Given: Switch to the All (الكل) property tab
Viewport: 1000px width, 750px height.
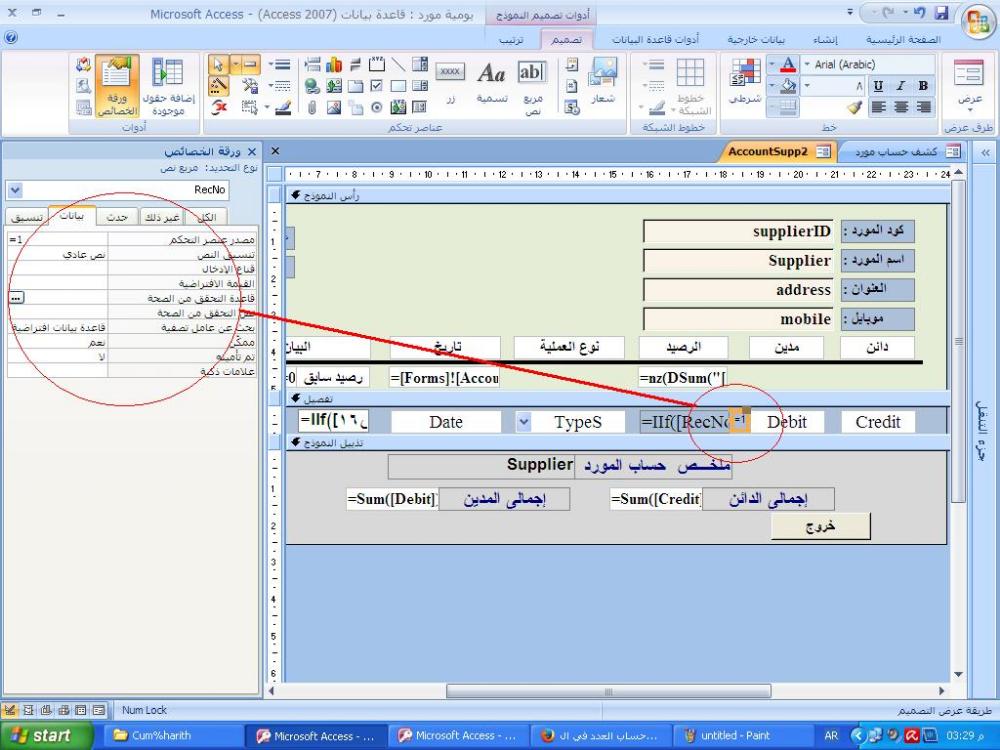Looking at the screenshot, I should (207, 217).
